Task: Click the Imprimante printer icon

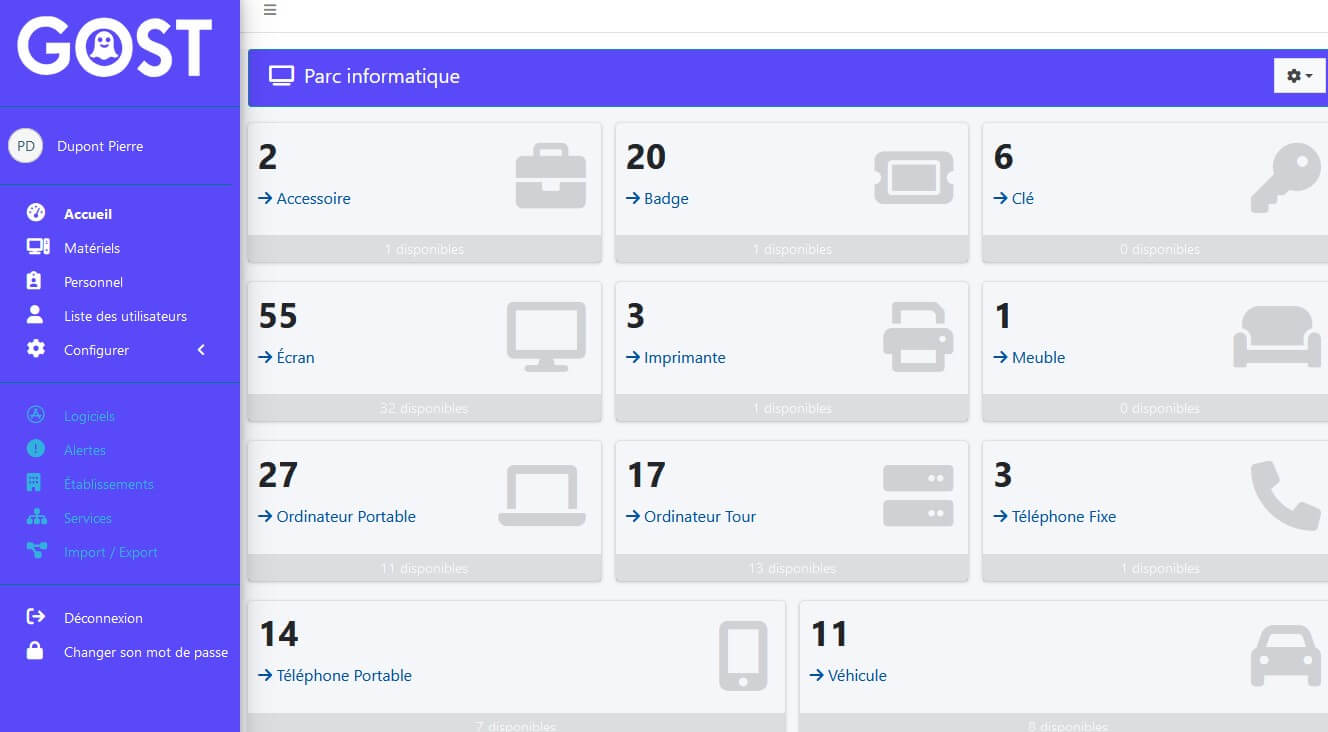Action: (x=918, y=337)
